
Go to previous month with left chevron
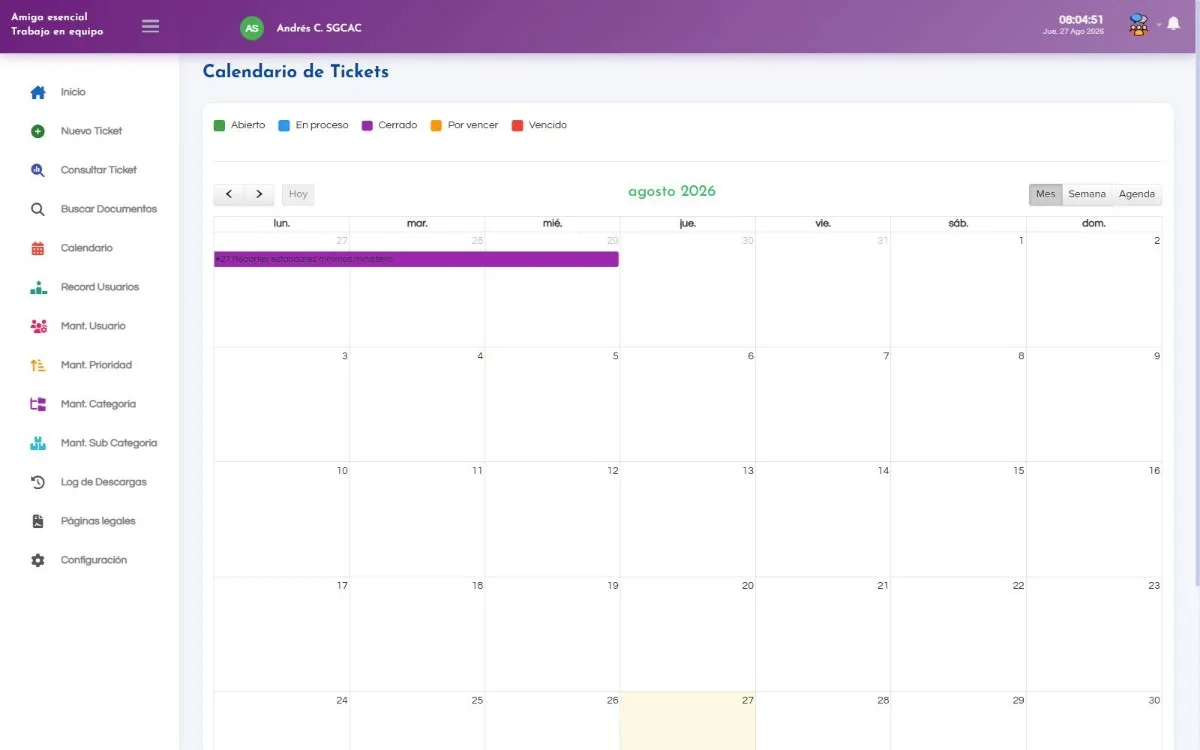229,194
